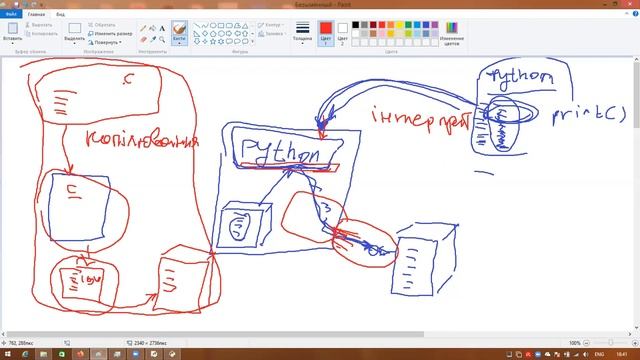Click the horizontal scrollbar thumb
640x360 pixels.
click(x=215, y=334)
